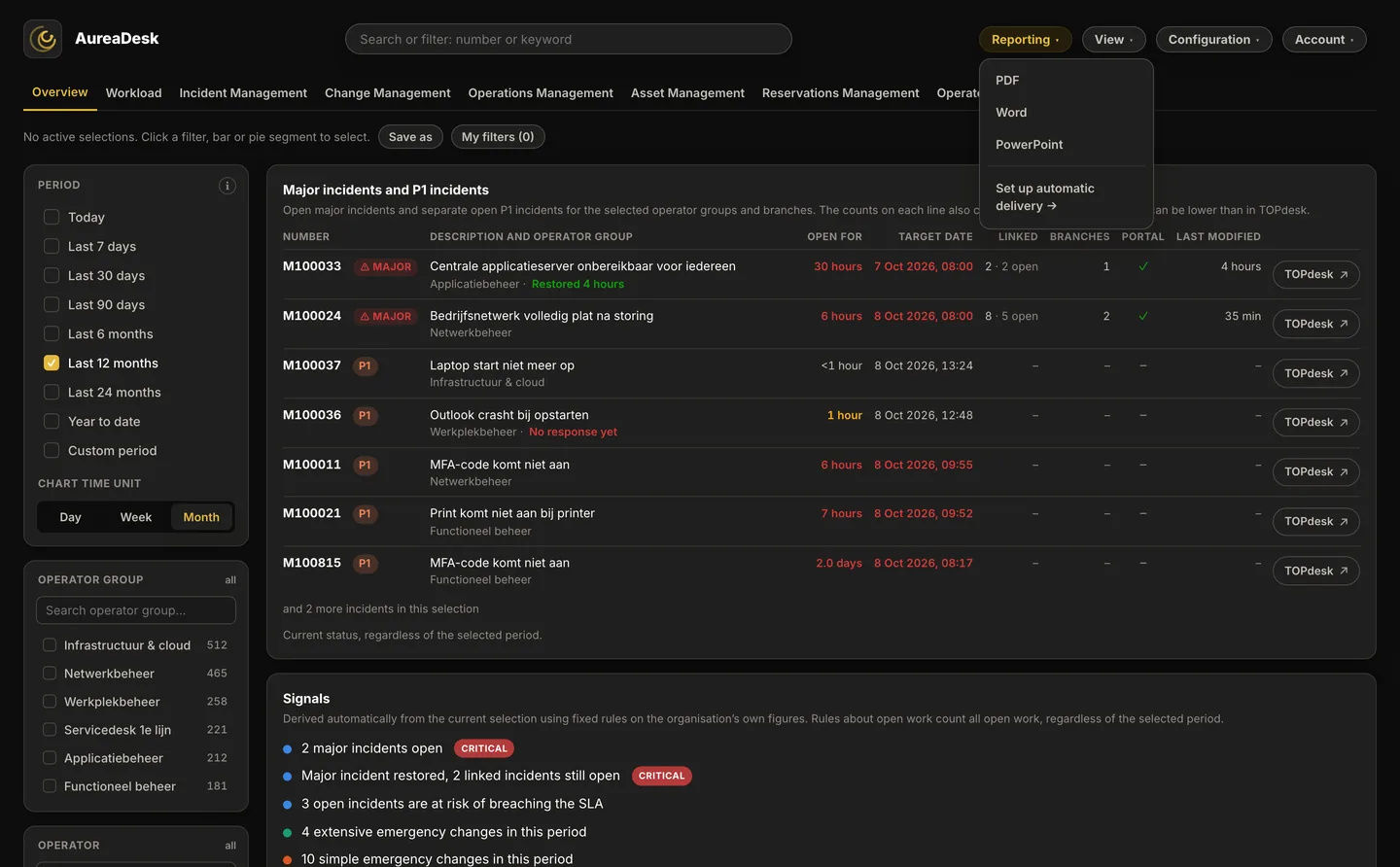Click the 'No response yet' status text
This screenshot has height=867, width=1400.
pyautogui.click(x=573, y=433)
